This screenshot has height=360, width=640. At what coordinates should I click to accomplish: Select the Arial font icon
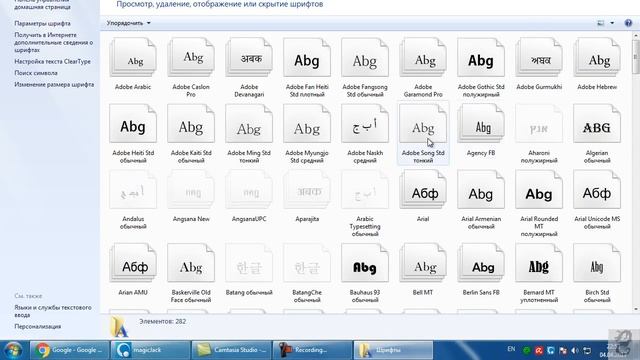422,190
